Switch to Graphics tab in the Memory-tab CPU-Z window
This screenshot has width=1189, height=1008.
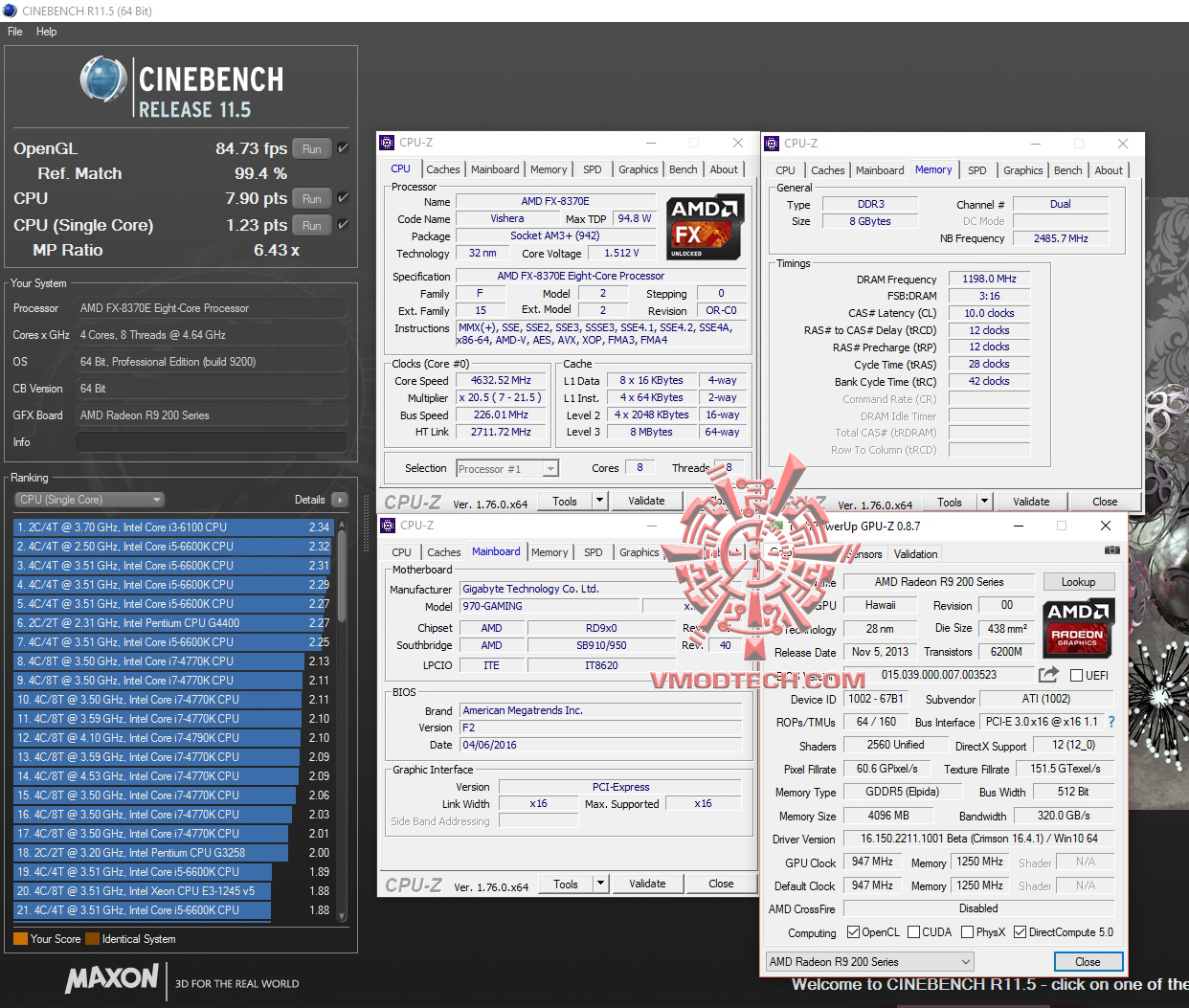tap(1022, 170)
